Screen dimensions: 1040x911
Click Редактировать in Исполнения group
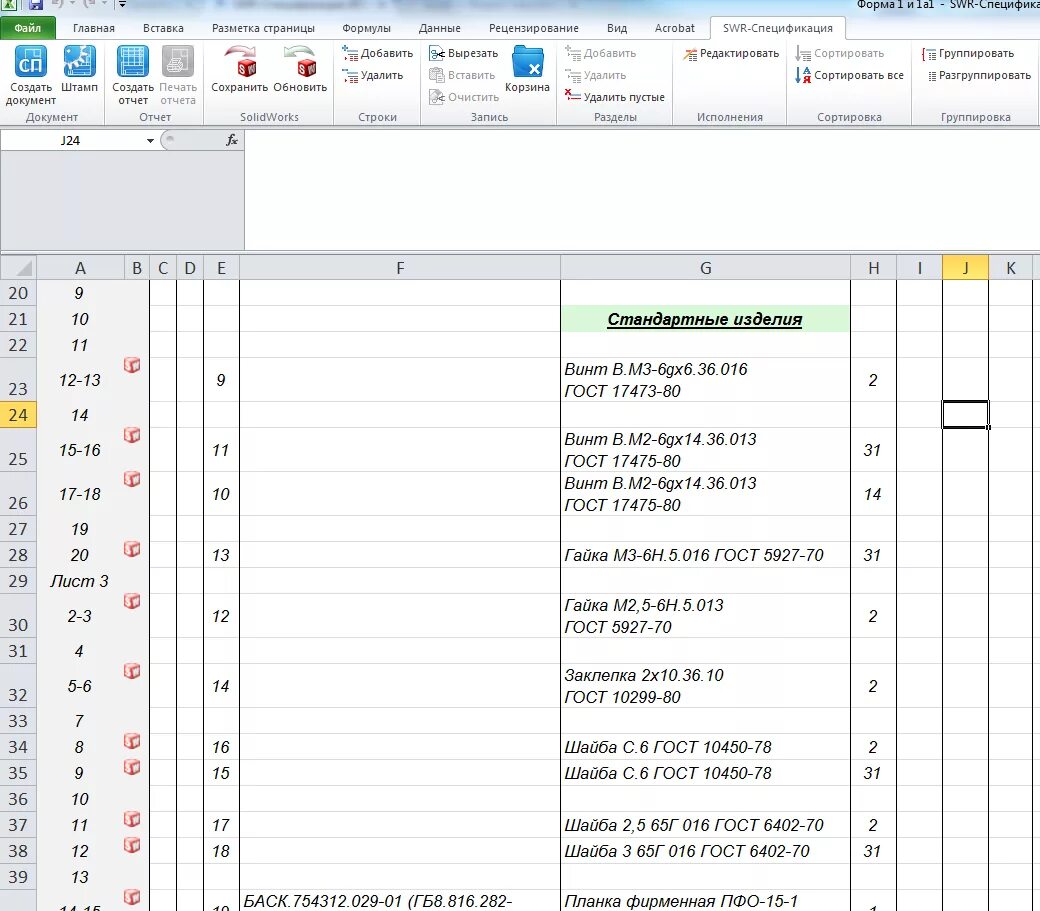tap(731, 53)
